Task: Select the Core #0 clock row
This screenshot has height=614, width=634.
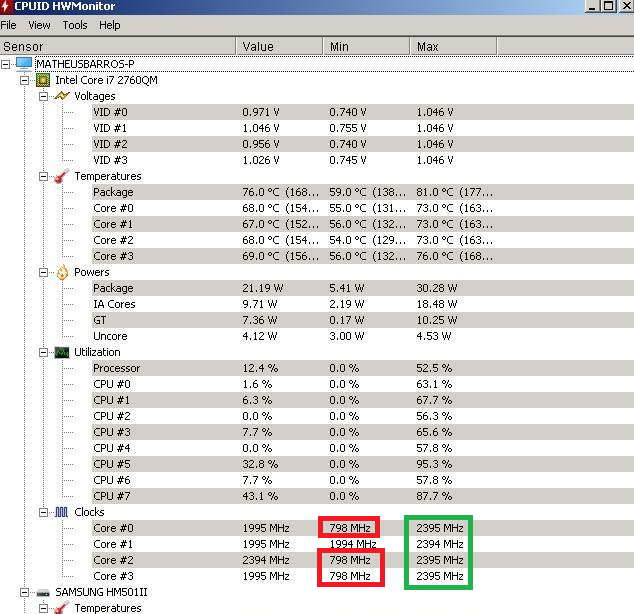Action: (363, 528)
